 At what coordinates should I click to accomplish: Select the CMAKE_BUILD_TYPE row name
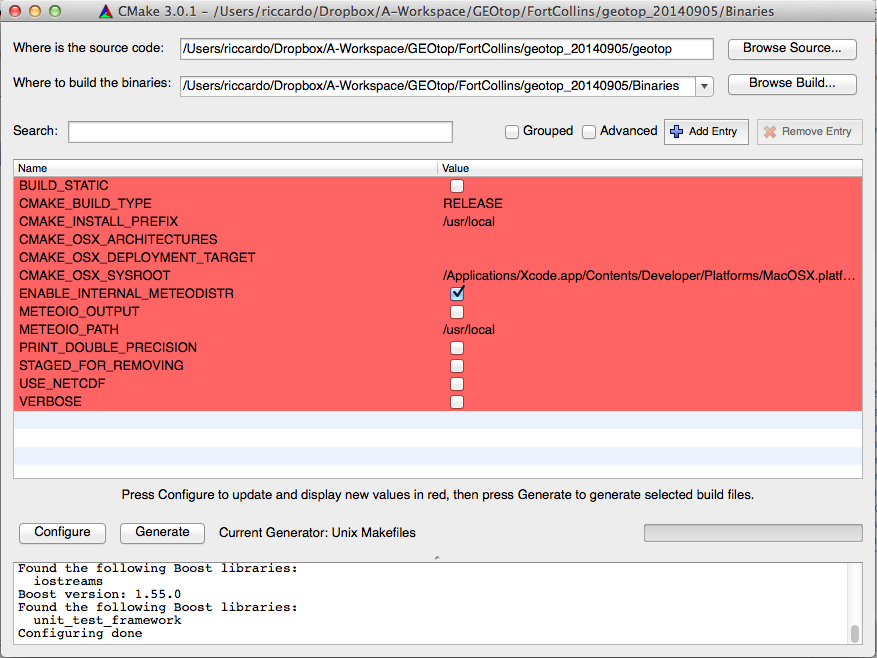pos(85,204)
